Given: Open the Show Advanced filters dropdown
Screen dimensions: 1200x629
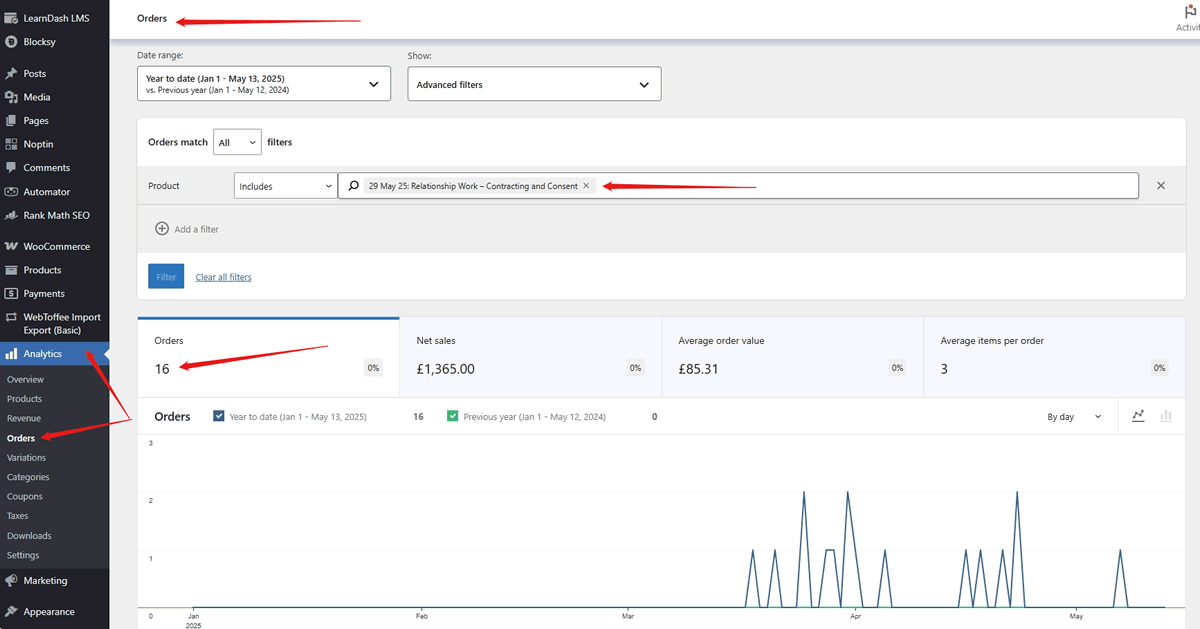Looking at the screenshot, I should [x=534, y=84].
